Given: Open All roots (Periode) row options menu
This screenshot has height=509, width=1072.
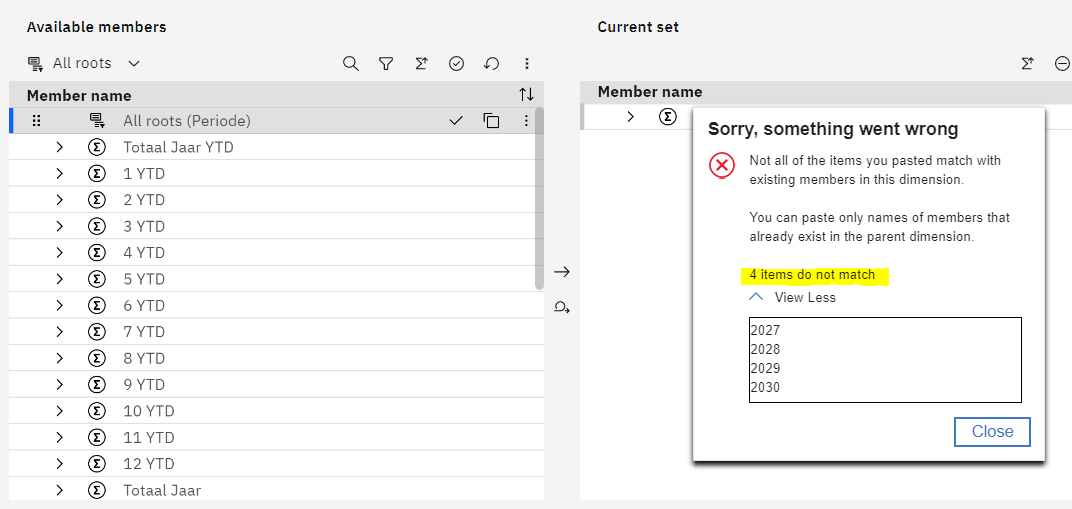Looking at the screenshot, I should coord(526,121).
